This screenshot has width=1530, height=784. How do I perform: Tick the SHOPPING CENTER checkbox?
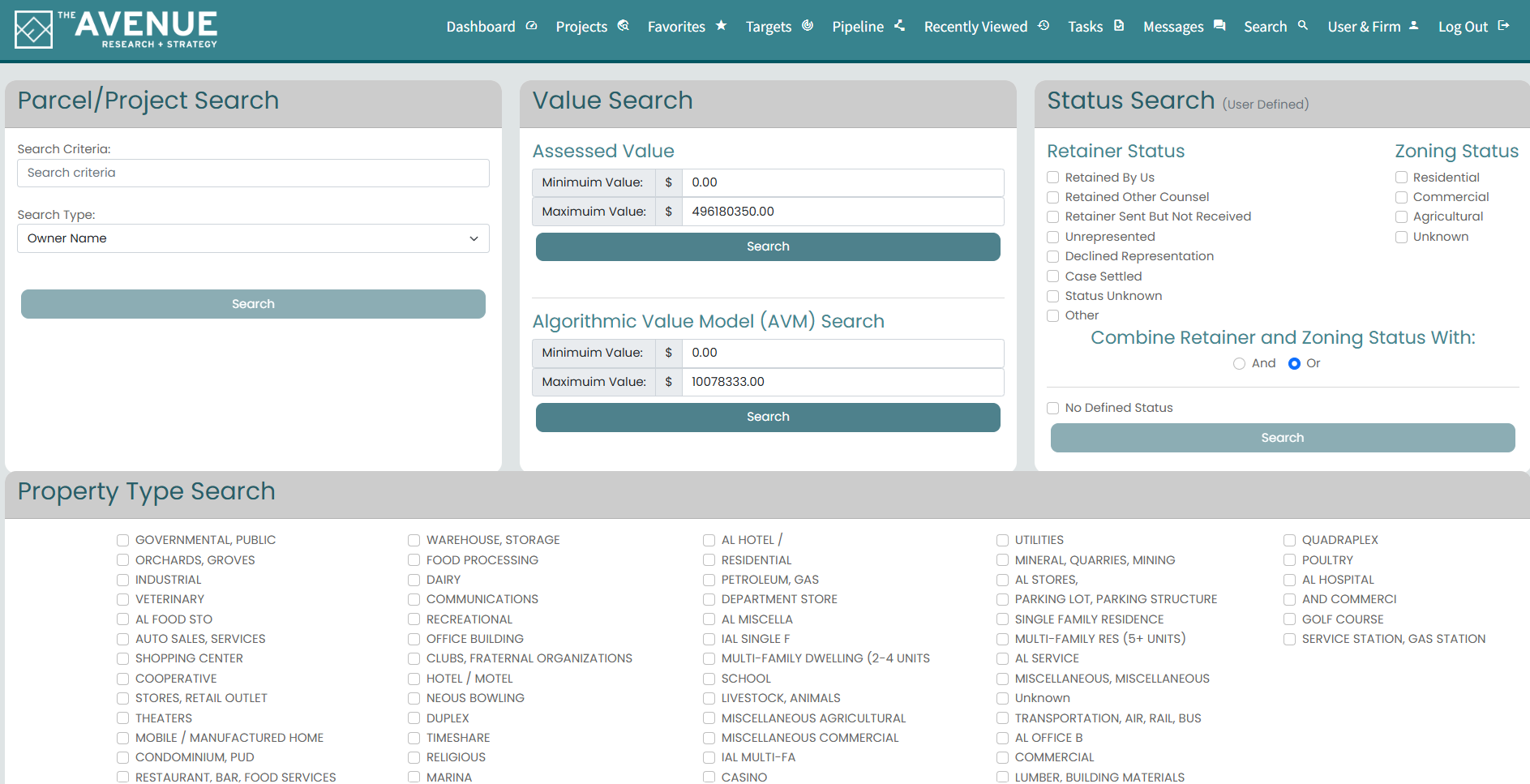pos(122,658)
